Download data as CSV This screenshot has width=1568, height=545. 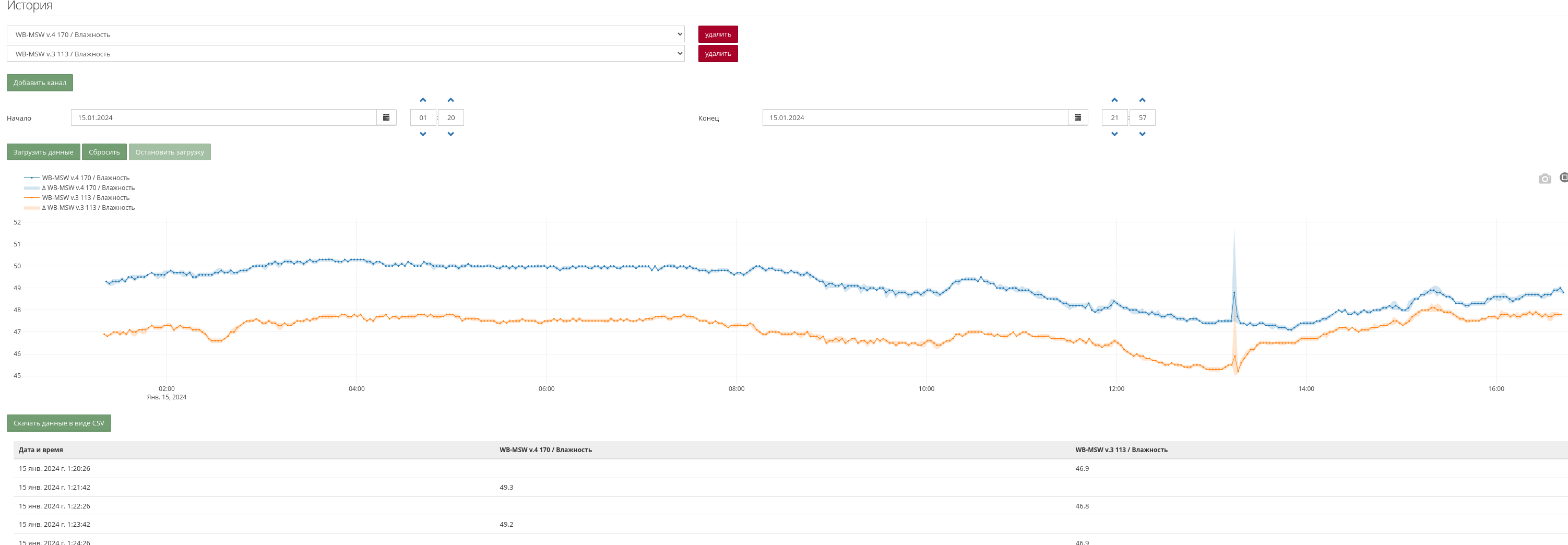coord(58,423)
